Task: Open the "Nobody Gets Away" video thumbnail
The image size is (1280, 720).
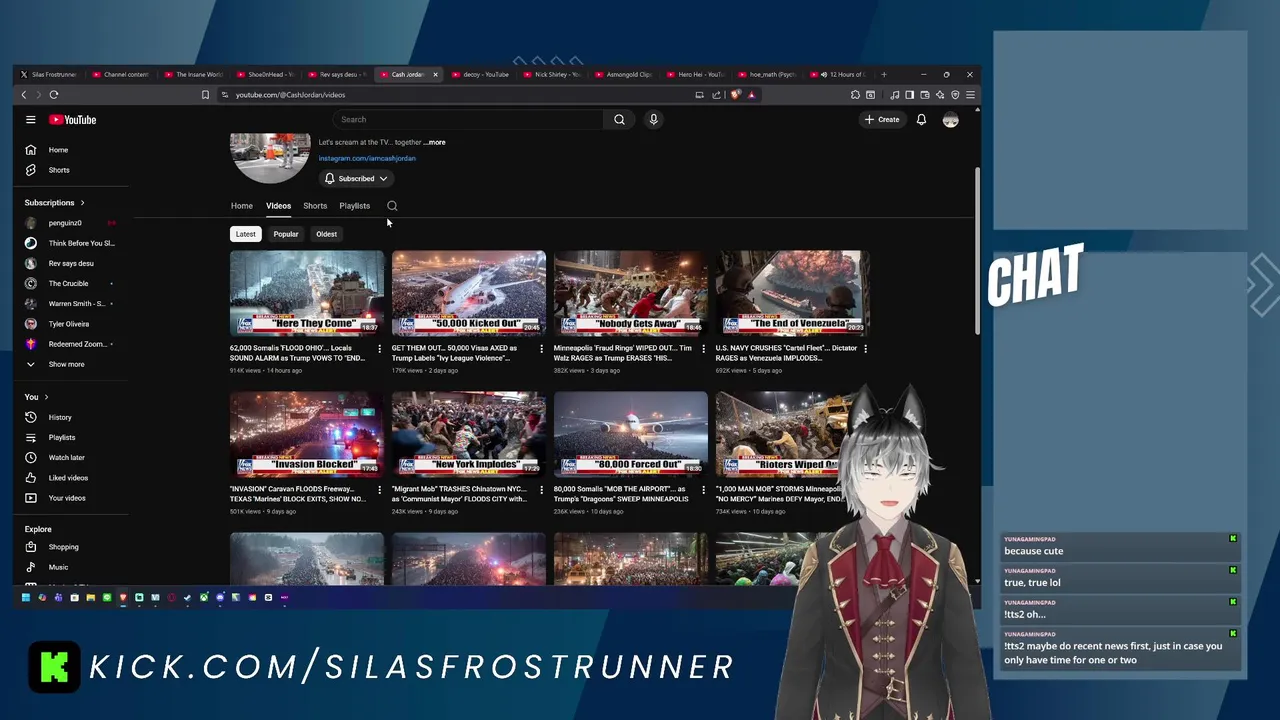Action: [x=631, y=293]
